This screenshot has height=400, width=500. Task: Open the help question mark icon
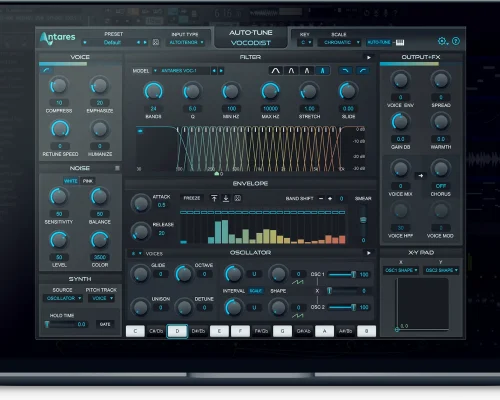click(456, 41)
